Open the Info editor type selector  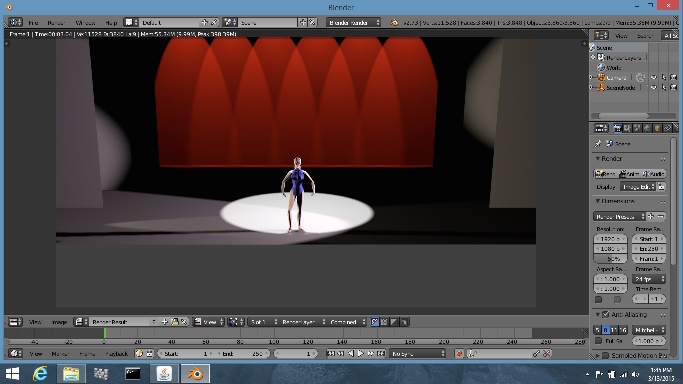[x=16, y=22]
